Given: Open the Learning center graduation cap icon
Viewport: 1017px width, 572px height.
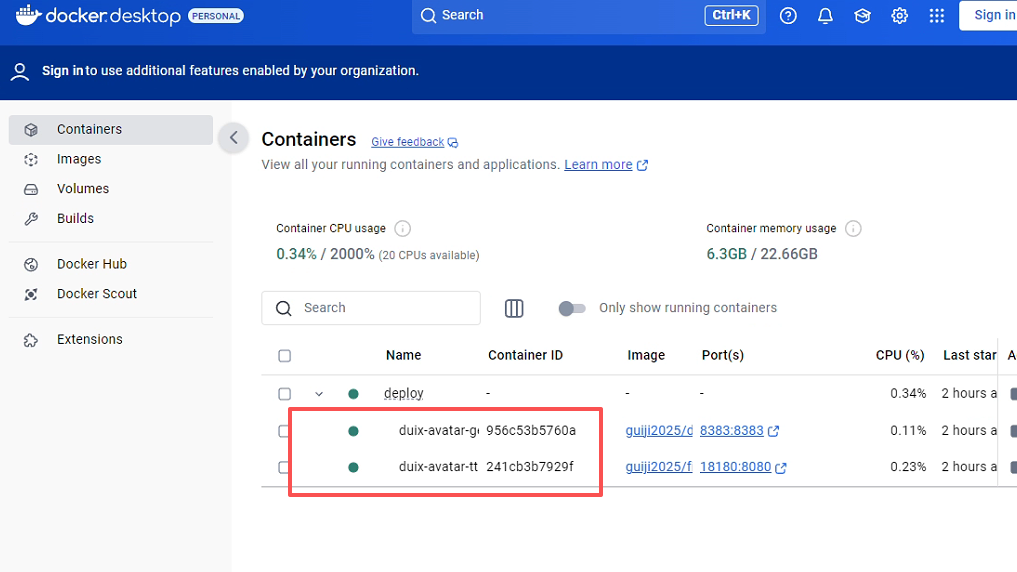Looking at the screenshot, I should click(862, 16).
